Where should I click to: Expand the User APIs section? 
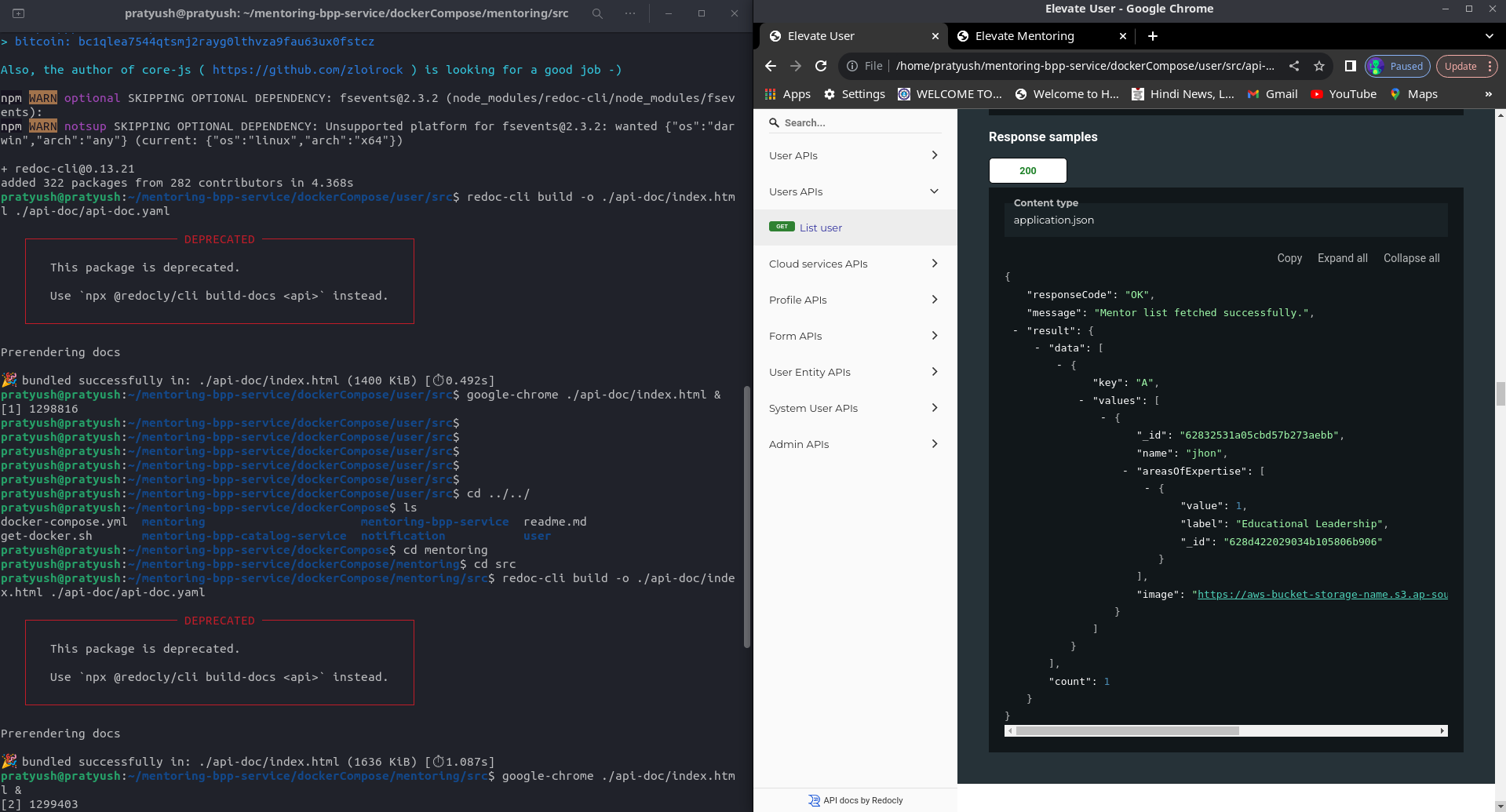click(855, 155)
